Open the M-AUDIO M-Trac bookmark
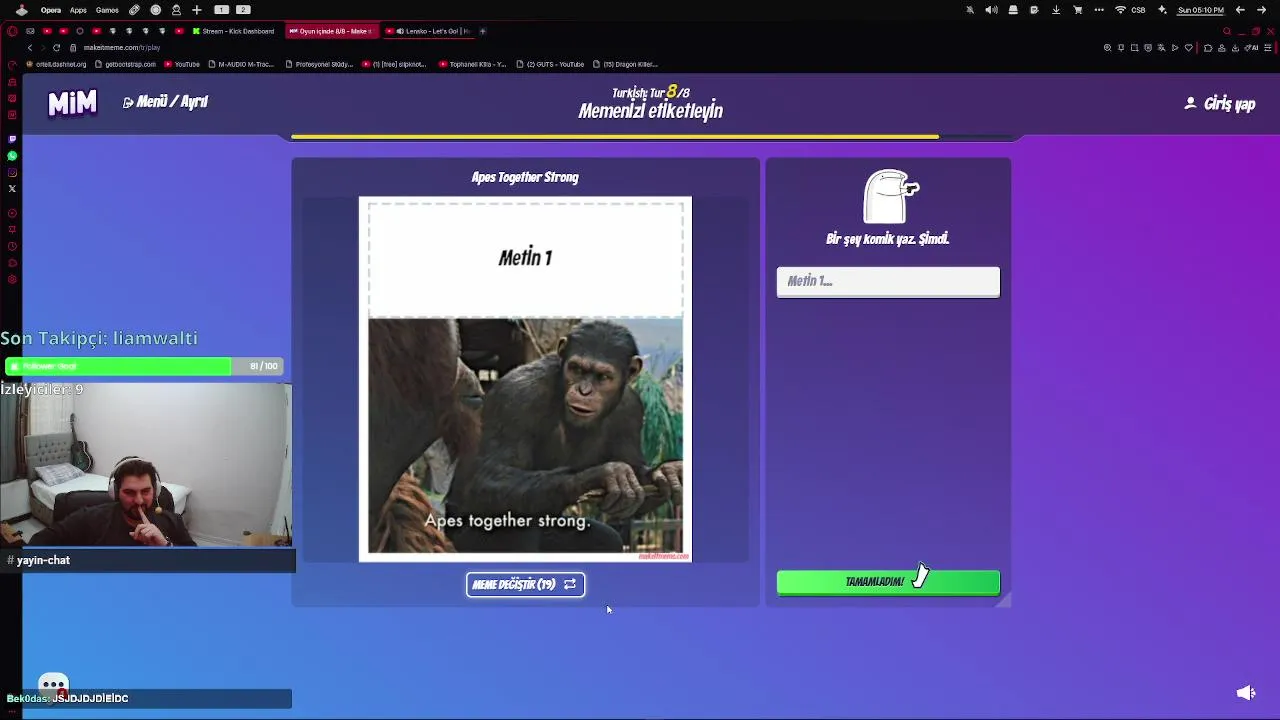 pos(240,64)
